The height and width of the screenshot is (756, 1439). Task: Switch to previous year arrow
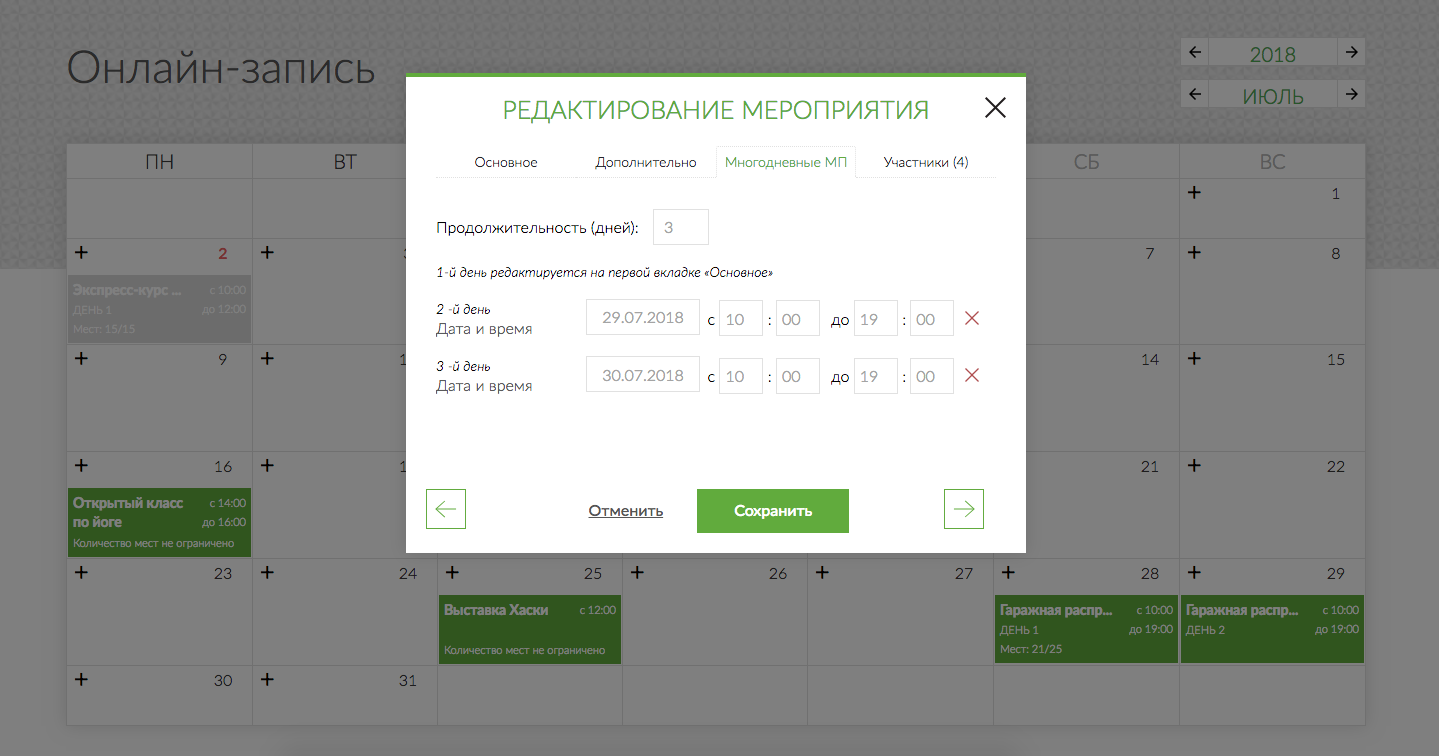click(1195, 52)
